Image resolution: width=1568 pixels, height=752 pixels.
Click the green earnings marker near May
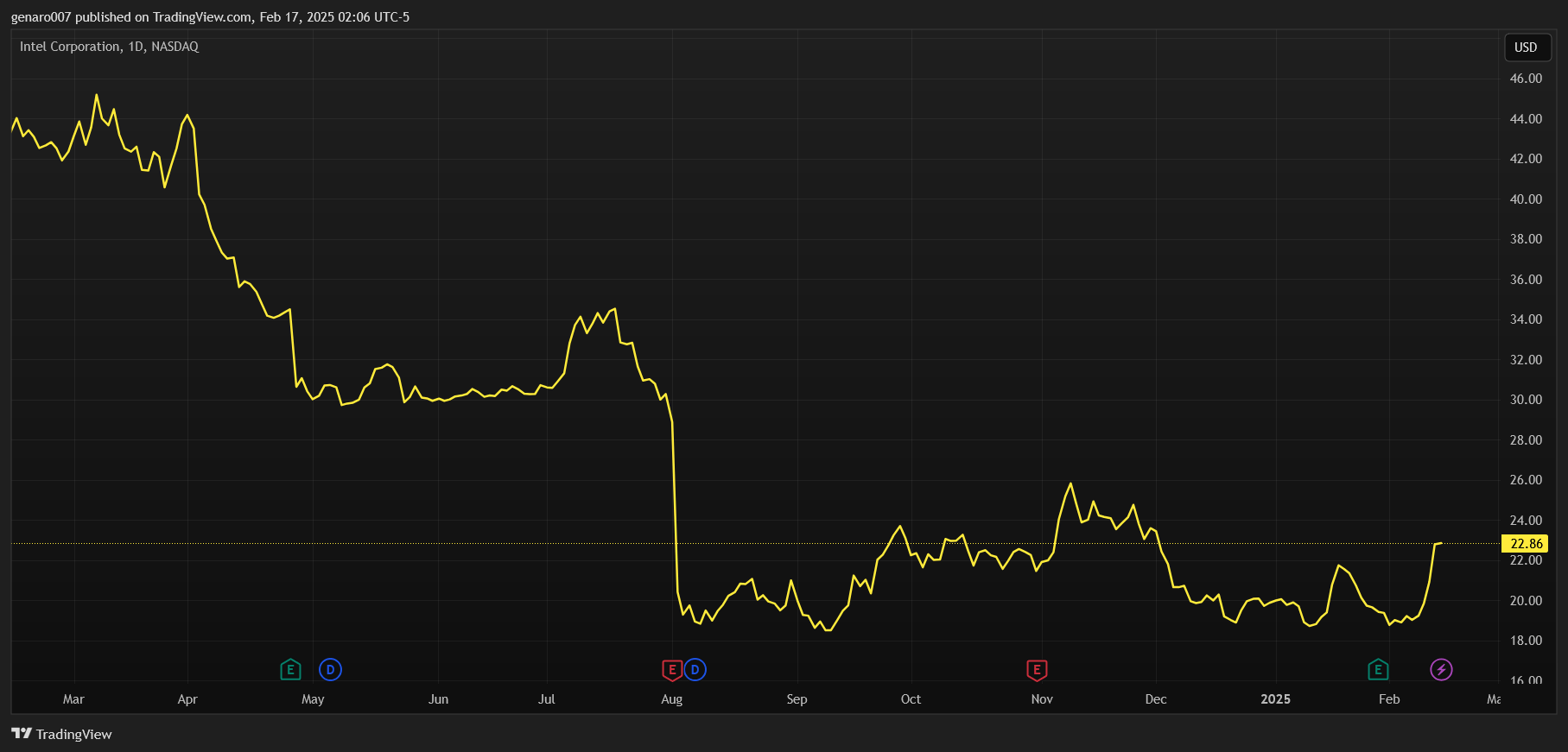[290, 669]
